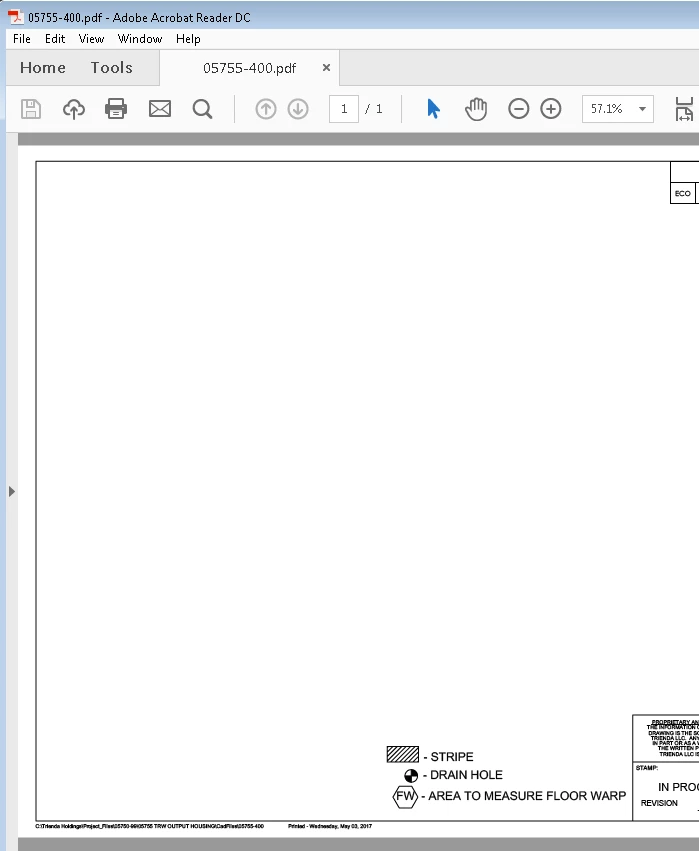Open the Find text magnifier
Screen dimensions: 699x851
click(x=202, y=109)
